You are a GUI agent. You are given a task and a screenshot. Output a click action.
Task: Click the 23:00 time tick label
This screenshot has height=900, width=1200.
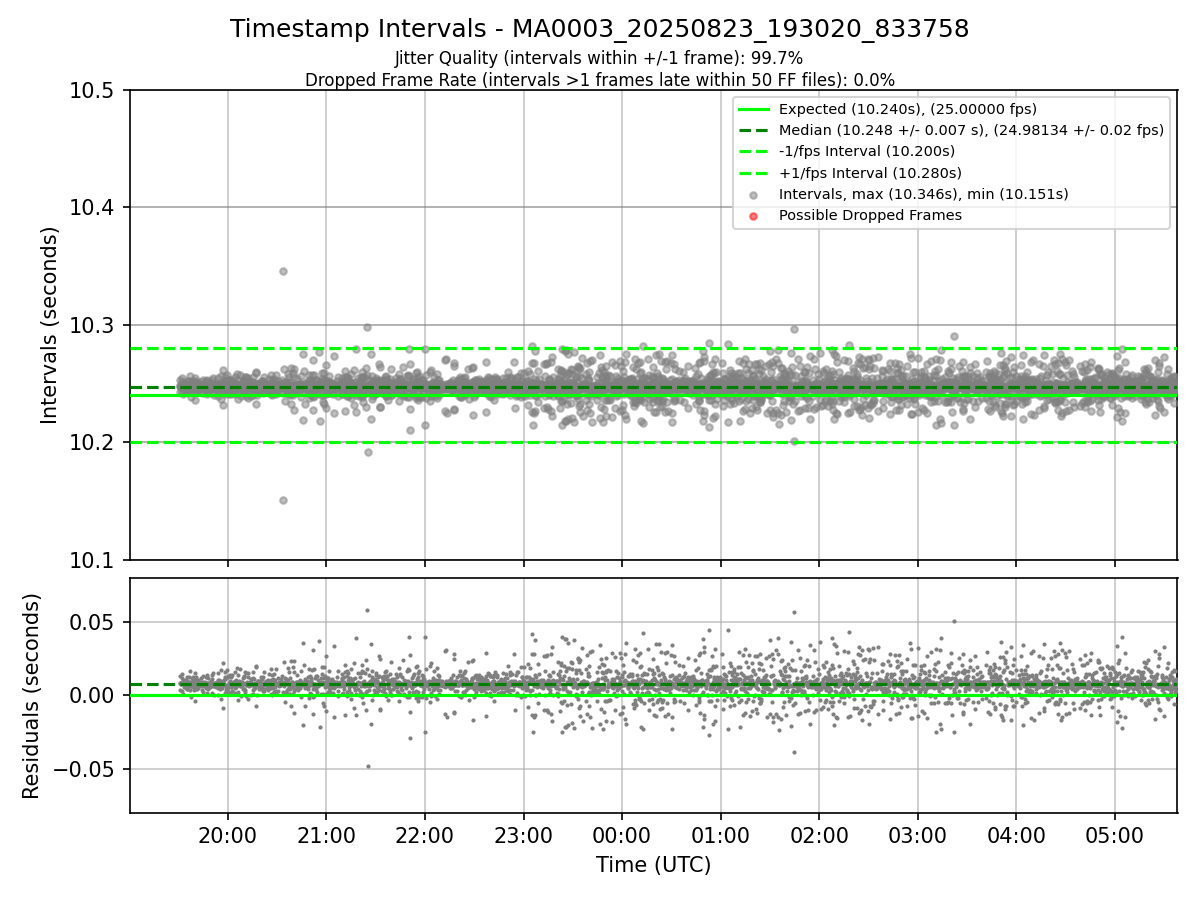coord(523,834)
